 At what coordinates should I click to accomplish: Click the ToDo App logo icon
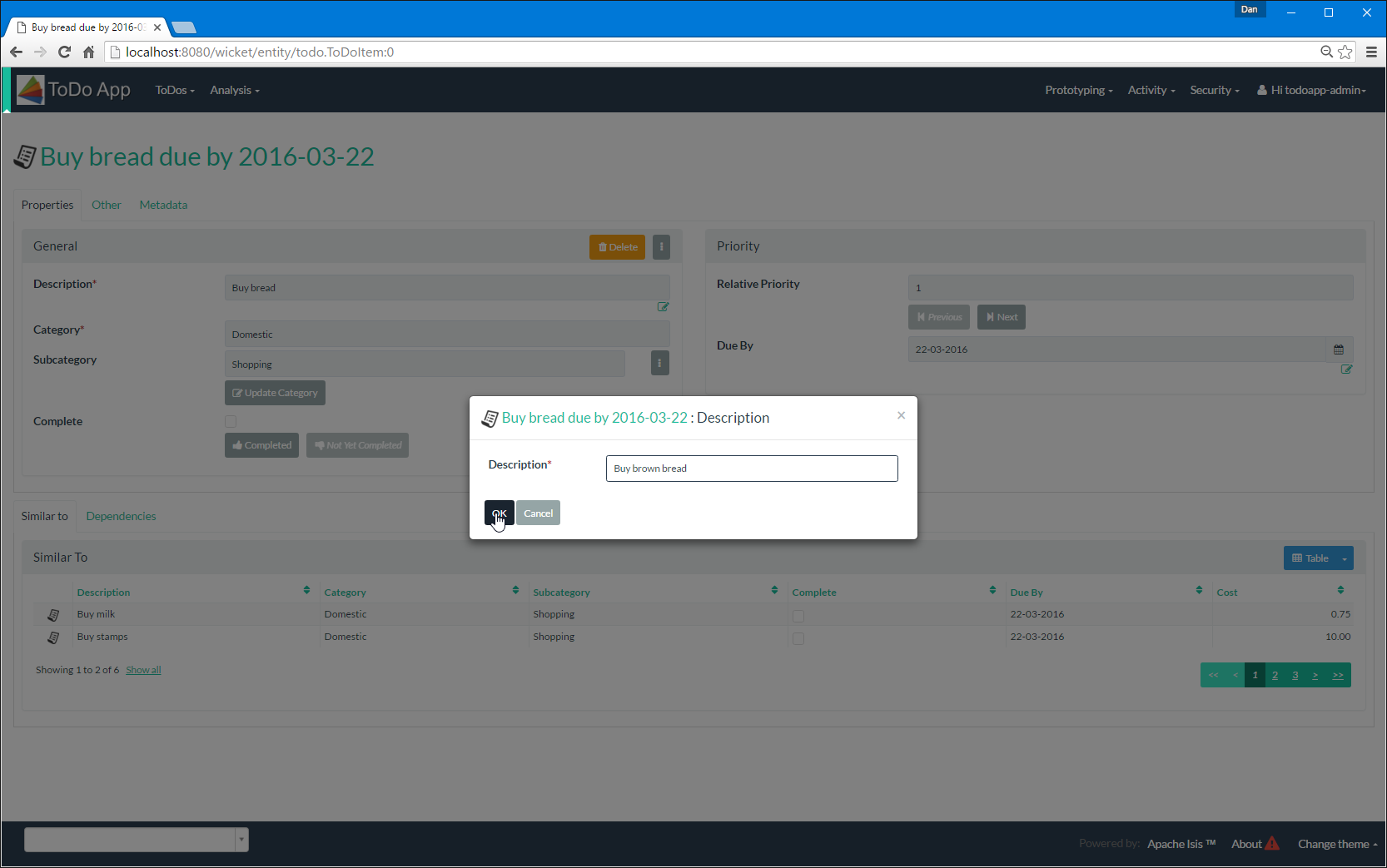click(31, 90)
